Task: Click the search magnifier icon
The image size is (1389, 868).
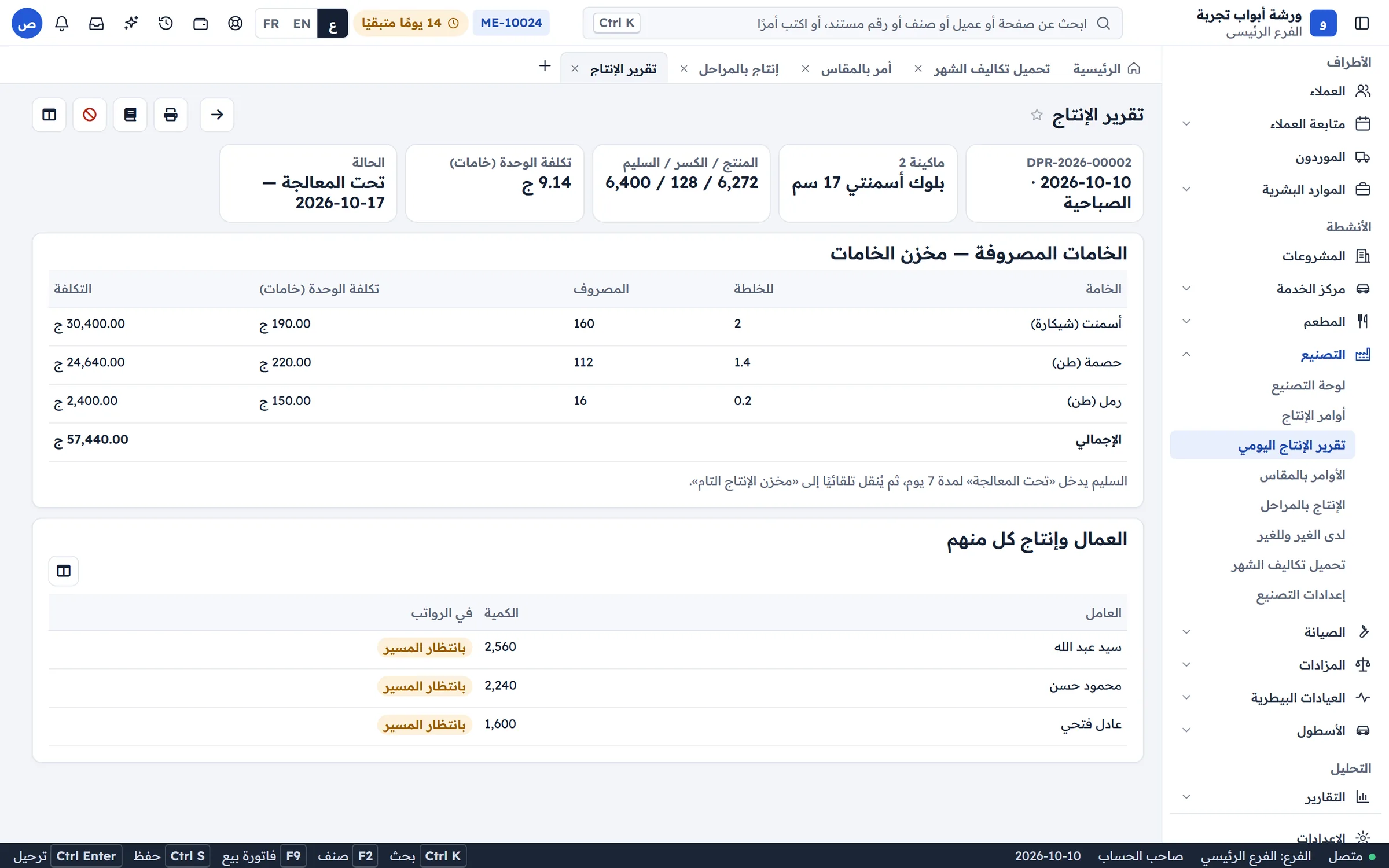Action: (x=1104, y=23)
